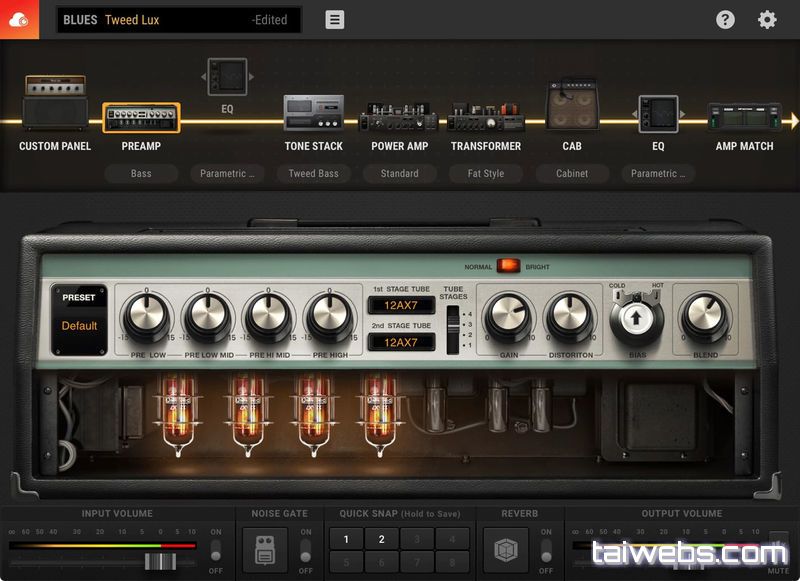
Task: Open the help question mark icon
Action: (725, 20)
